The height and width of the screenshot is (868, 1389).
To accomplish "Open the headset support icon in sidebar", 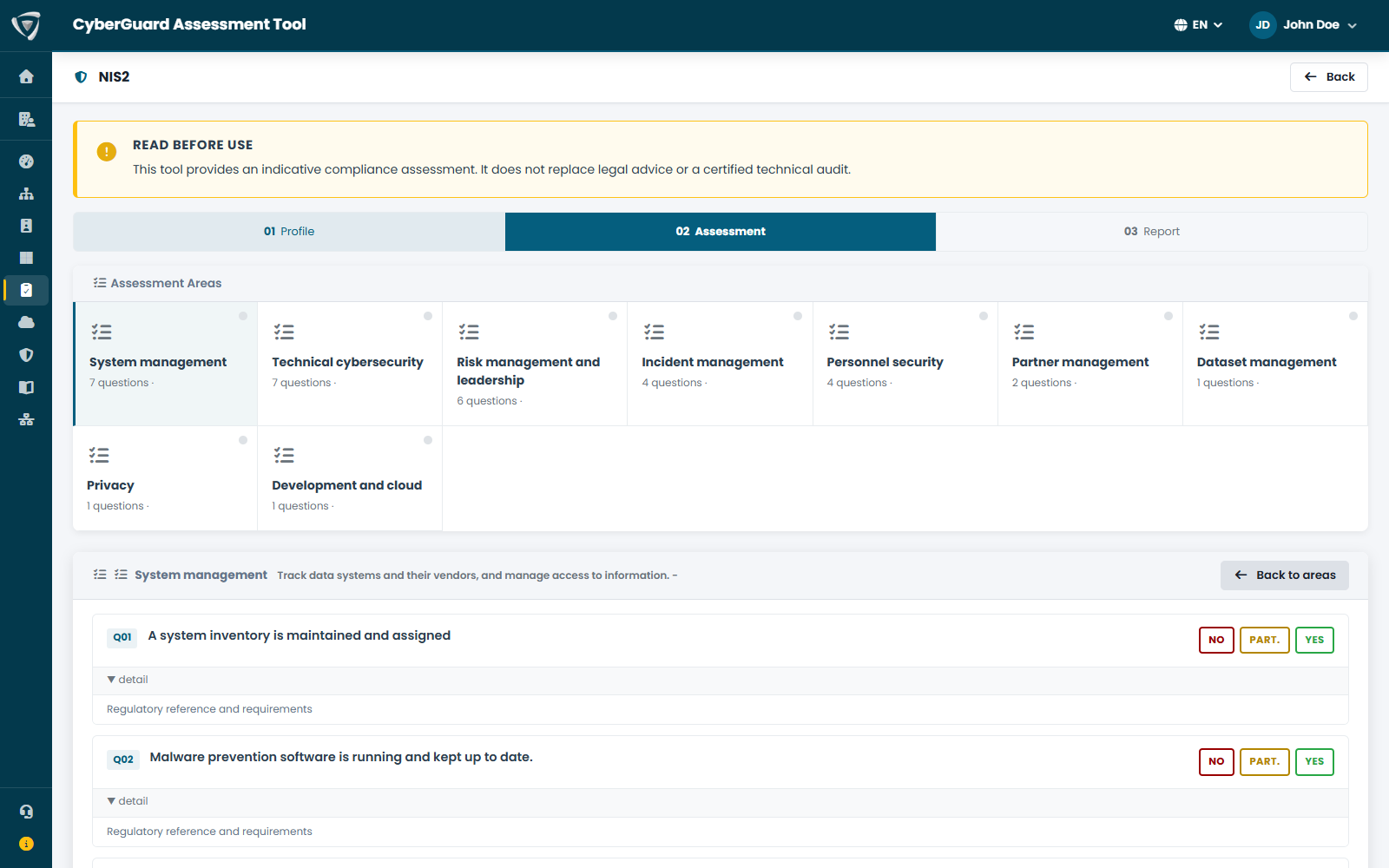I will tap(26, 812).
